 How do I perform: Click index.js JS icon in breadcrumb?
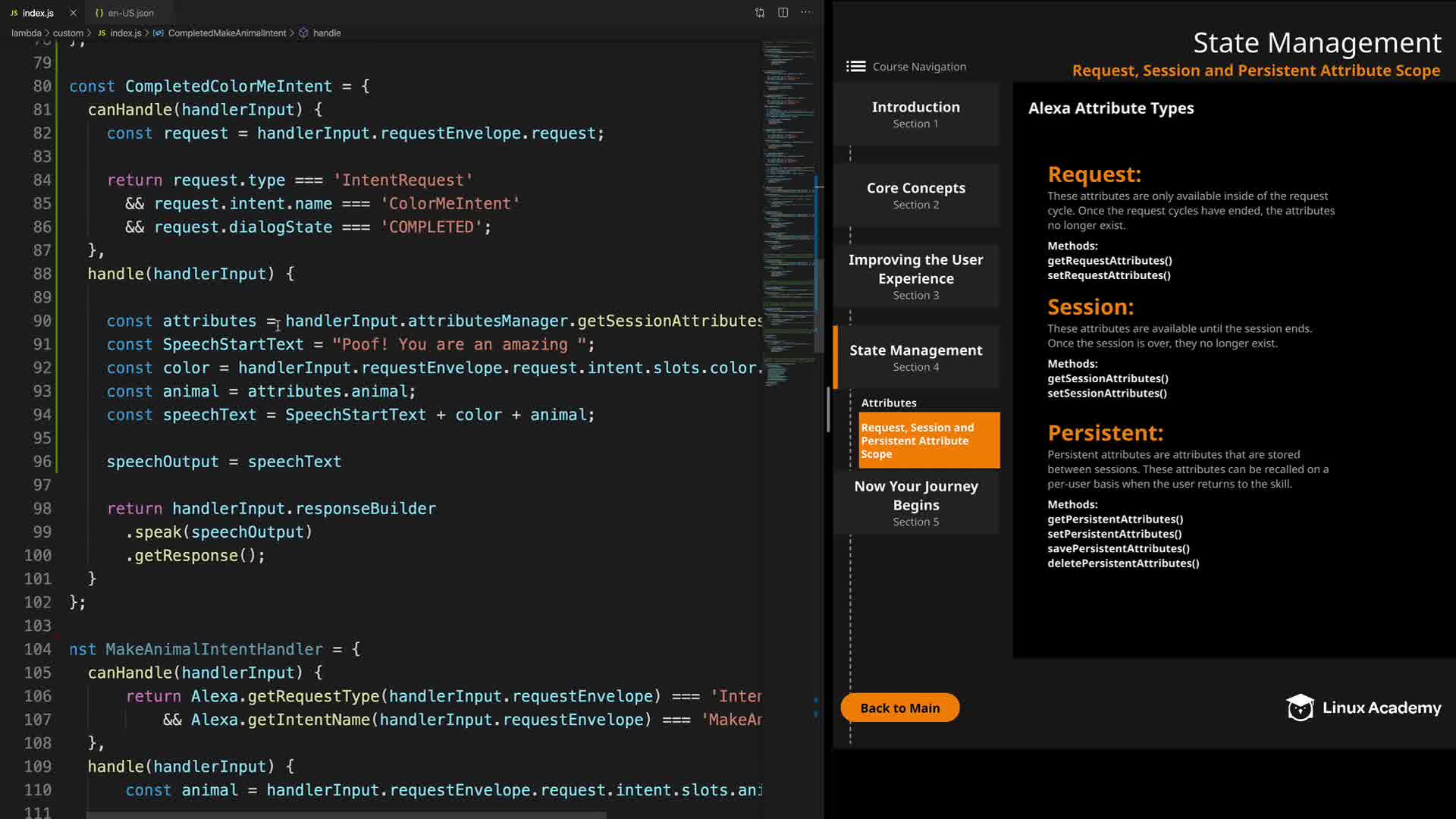[x=102, y=33]
